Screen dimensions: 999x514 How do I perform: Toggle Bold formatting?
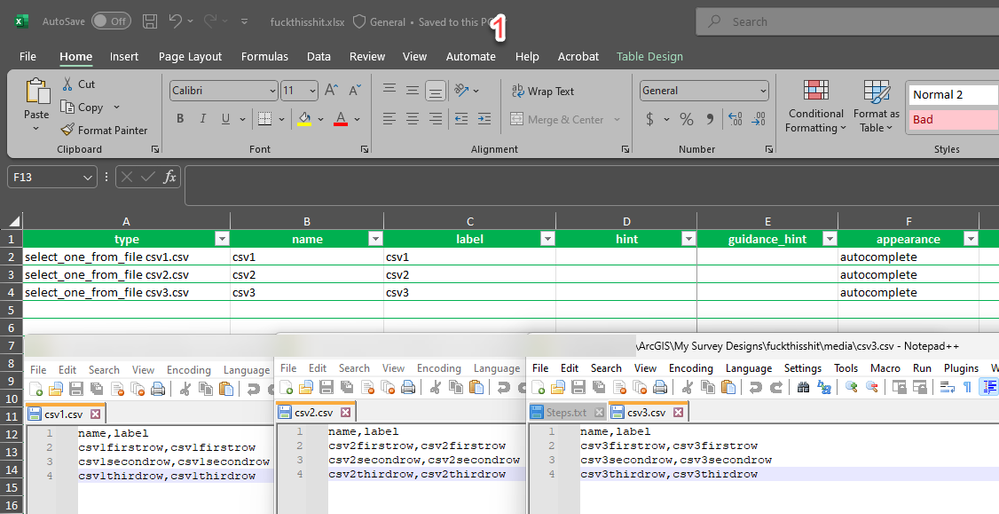pos(180,118)
